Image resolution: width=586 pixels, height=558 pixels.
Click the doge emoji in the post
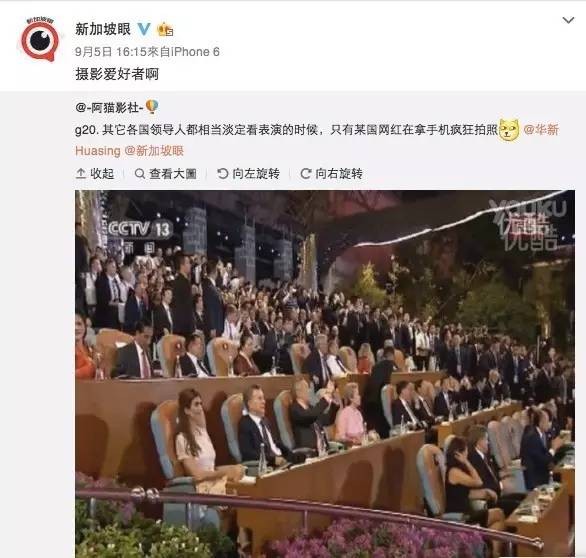(509, 130)
